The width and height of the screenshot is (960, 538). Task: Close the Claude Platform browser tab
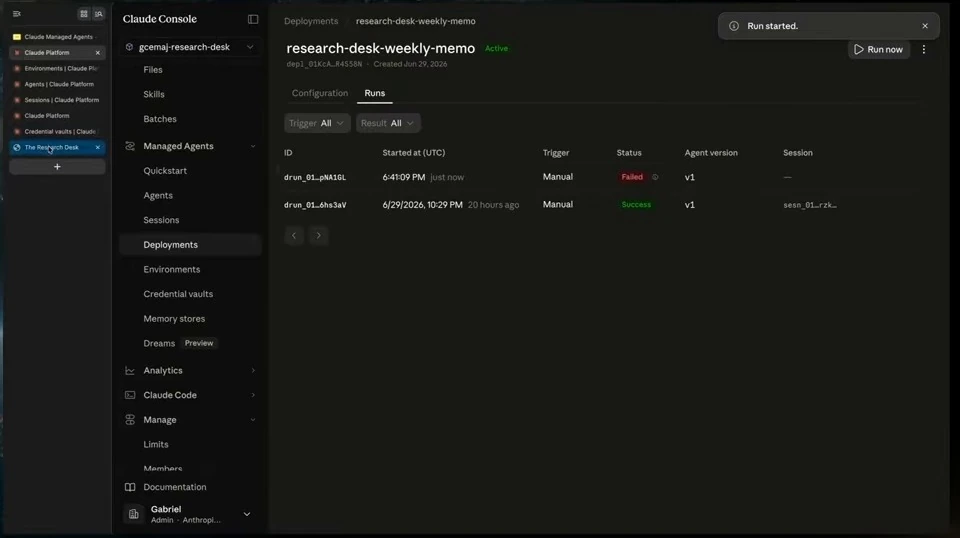pos(97,53)
